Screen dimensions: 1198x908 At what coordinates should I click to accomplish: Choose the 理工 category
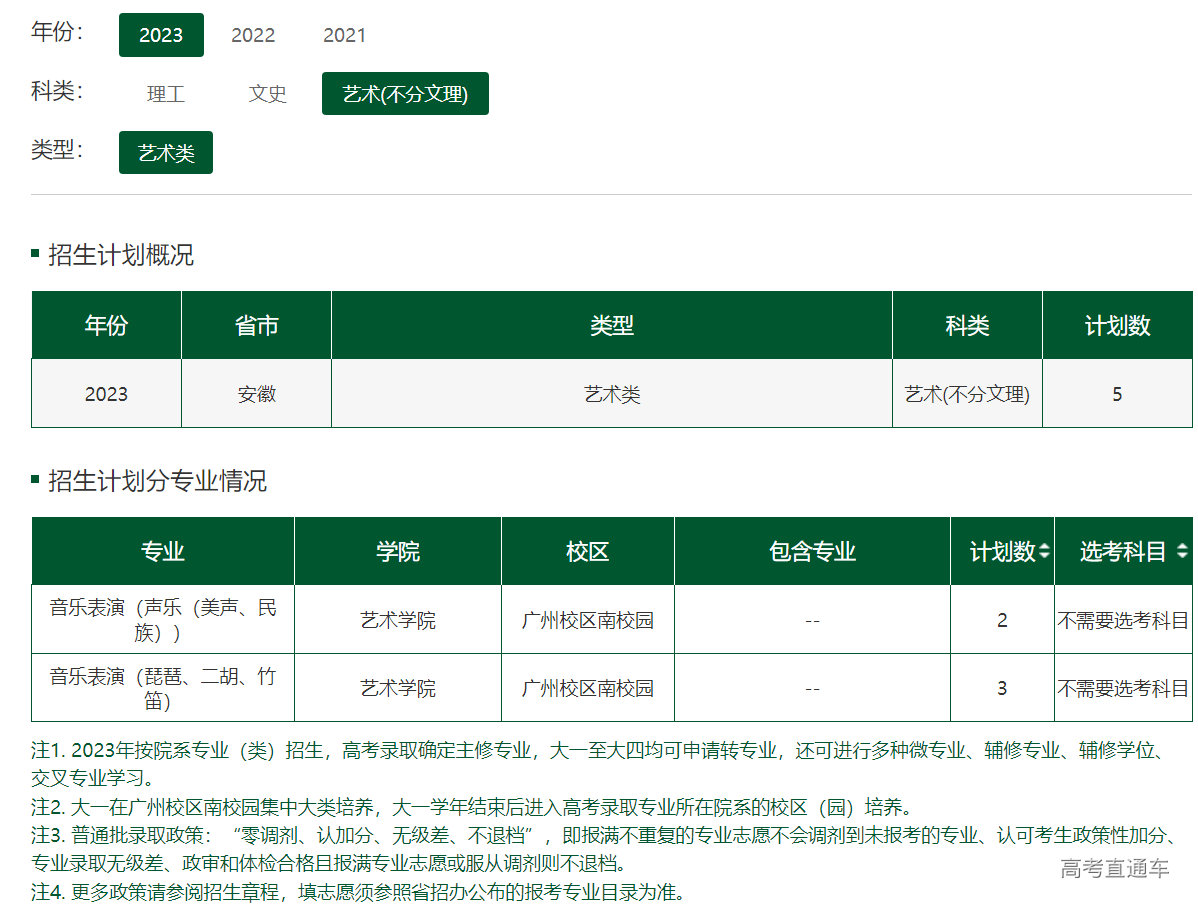coord(166,94)
